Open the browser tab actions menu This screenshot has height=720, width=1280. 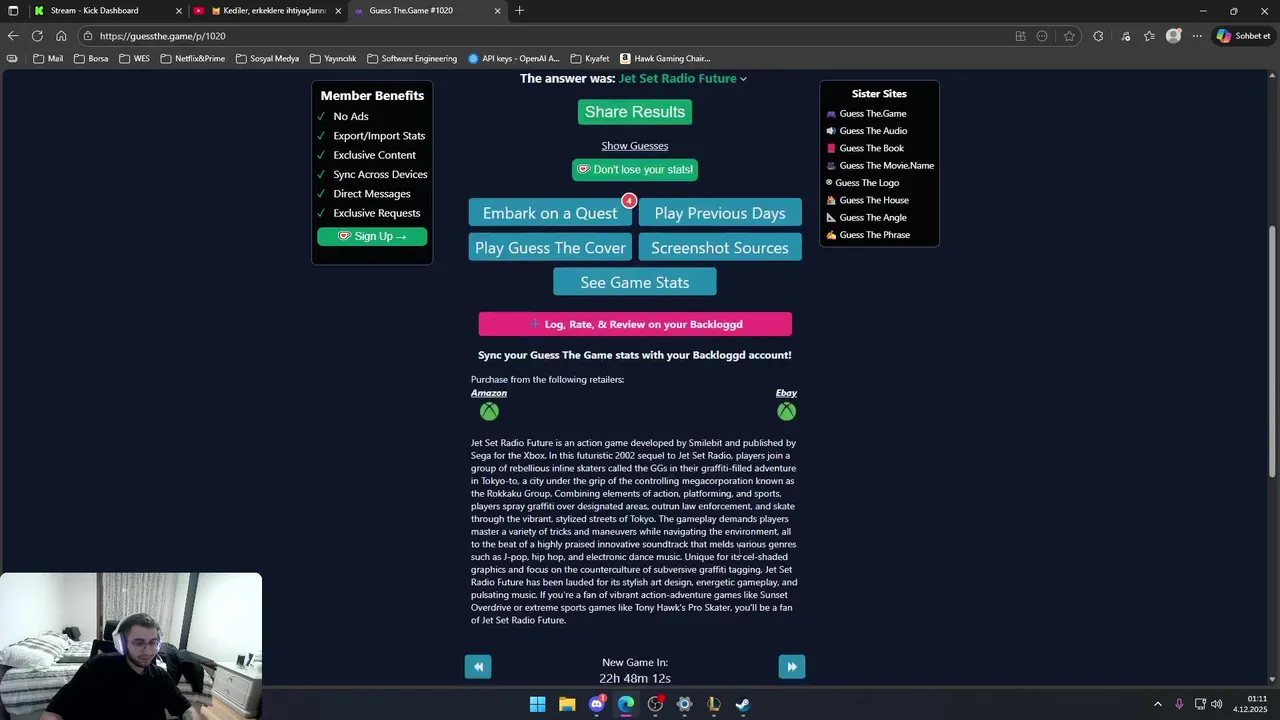13,11
